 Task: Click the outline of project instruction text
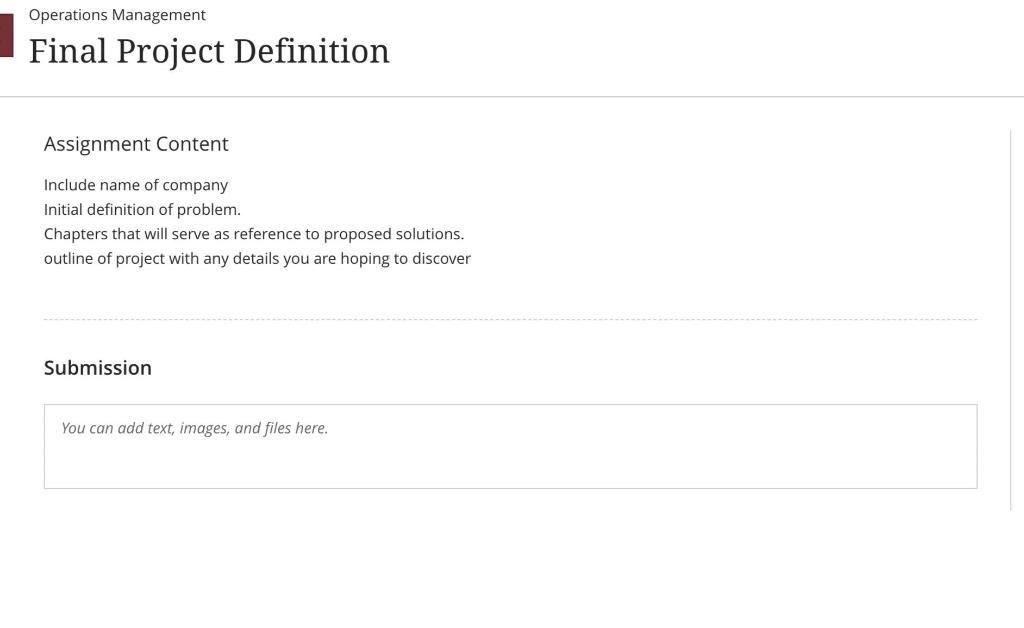point(257,258)
